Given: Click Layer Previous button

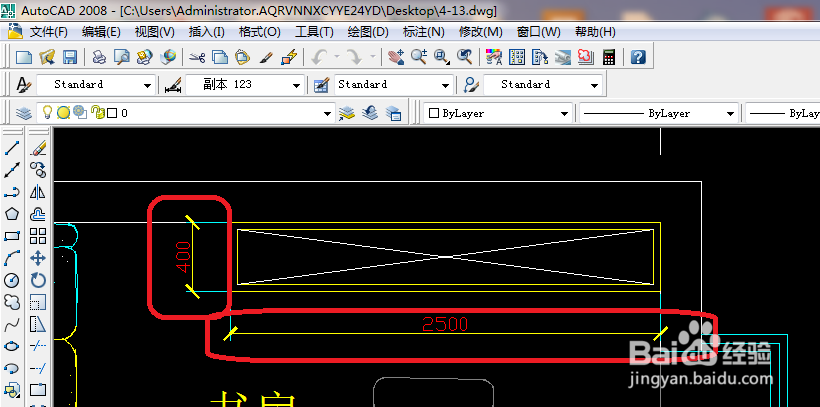Looking at the screenshot, I should [x=370, y=113].
